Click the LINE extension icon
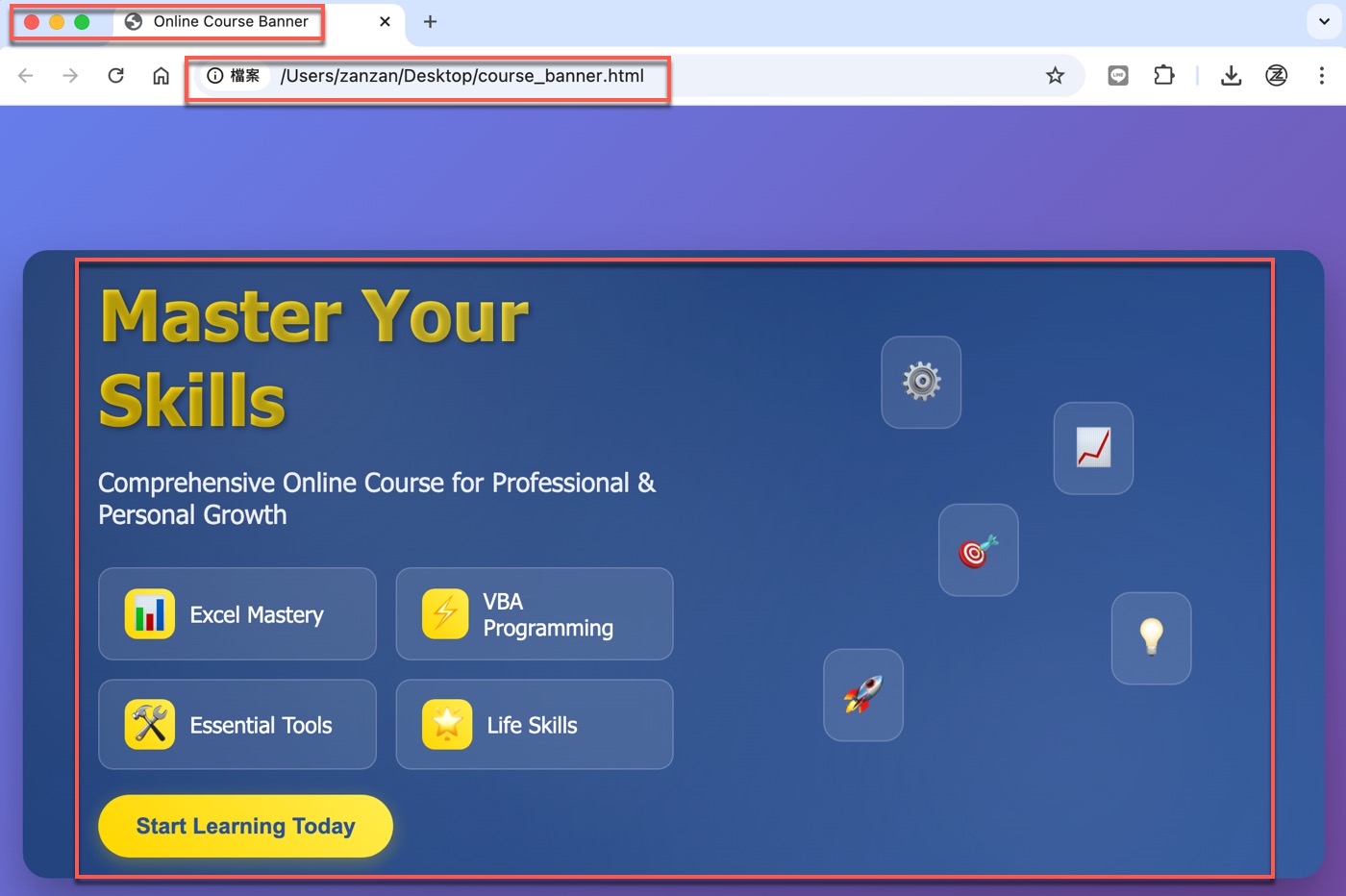The width and height of the screenshot is (1346, 896). click(x=1118, y=76)
